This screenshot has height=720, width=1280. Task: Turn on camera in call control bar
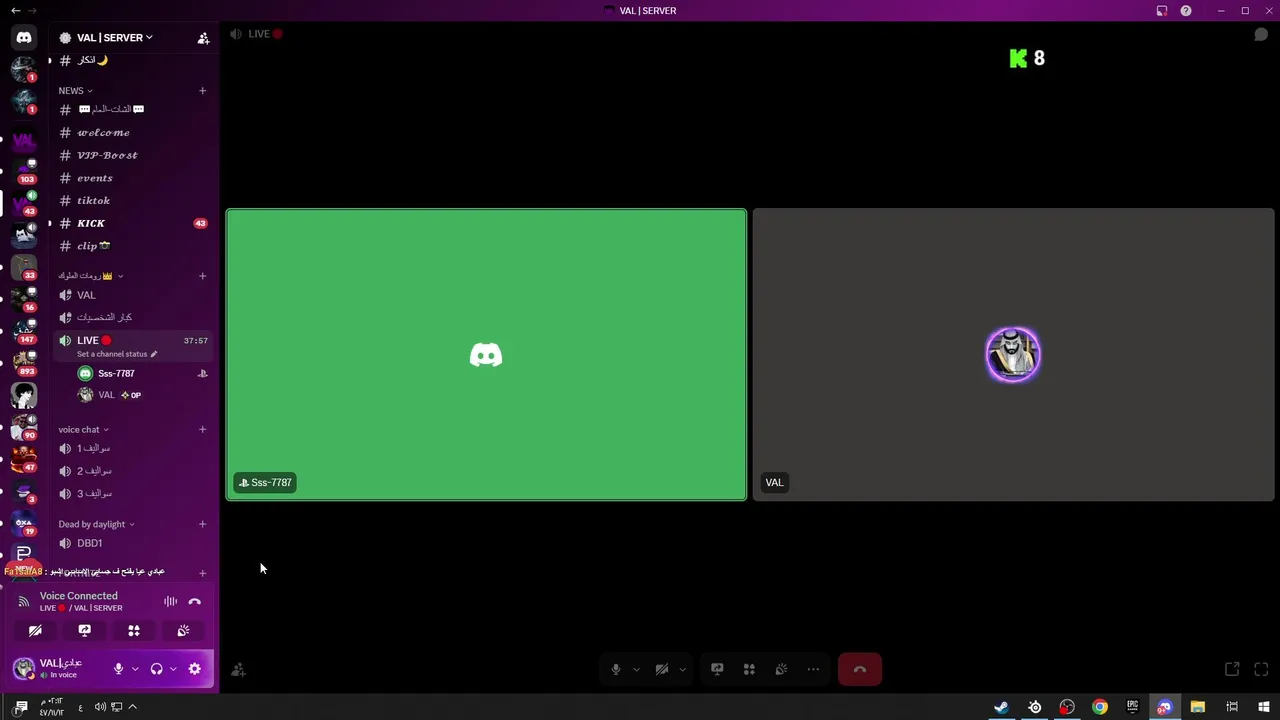coord(662,669)
